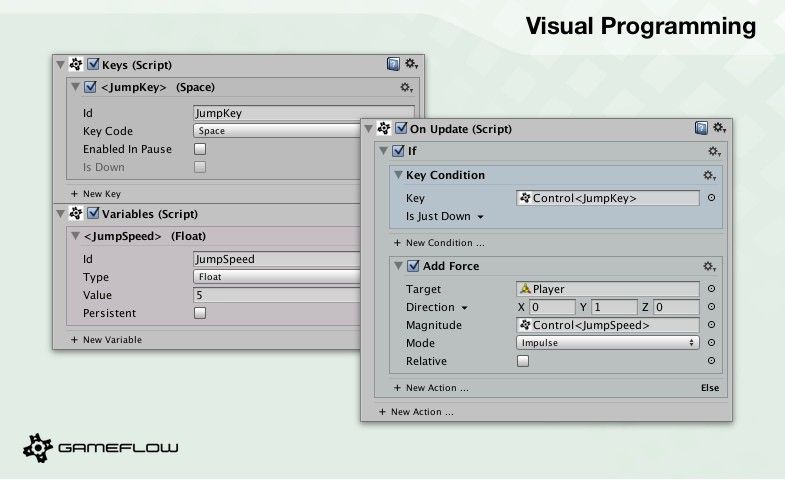Click object picker circle beside Magnitude field
The width and height of the screenshot is (785, 480).
coord(711,325)
